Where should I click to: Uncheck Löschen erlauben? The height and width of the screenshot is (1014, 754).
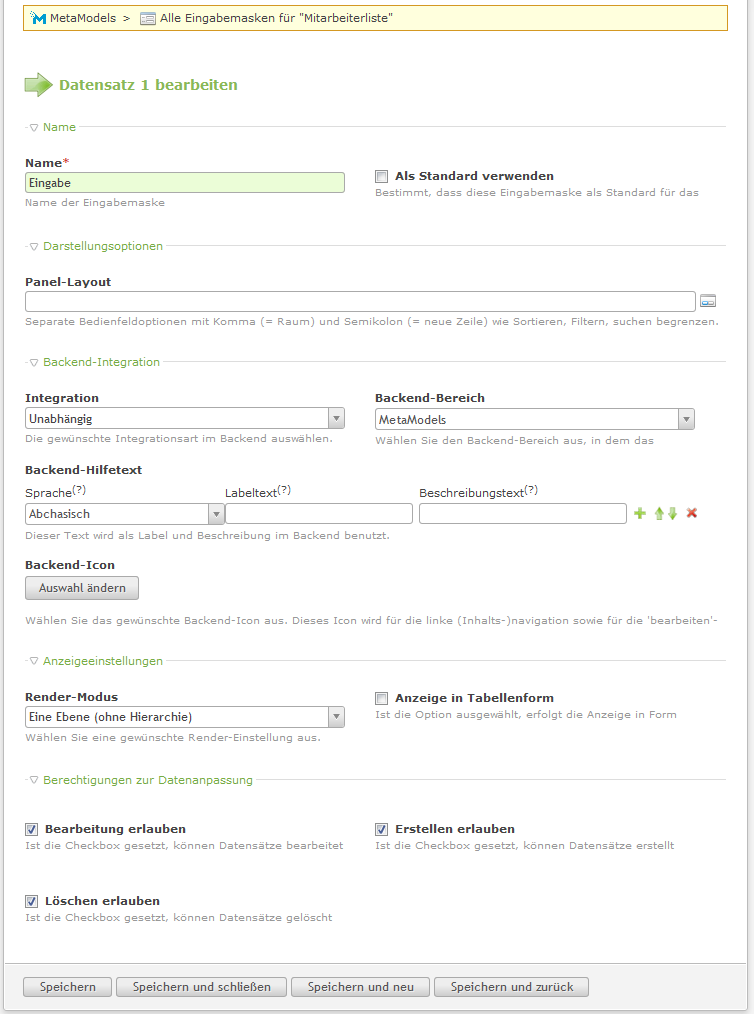point(32,901)
